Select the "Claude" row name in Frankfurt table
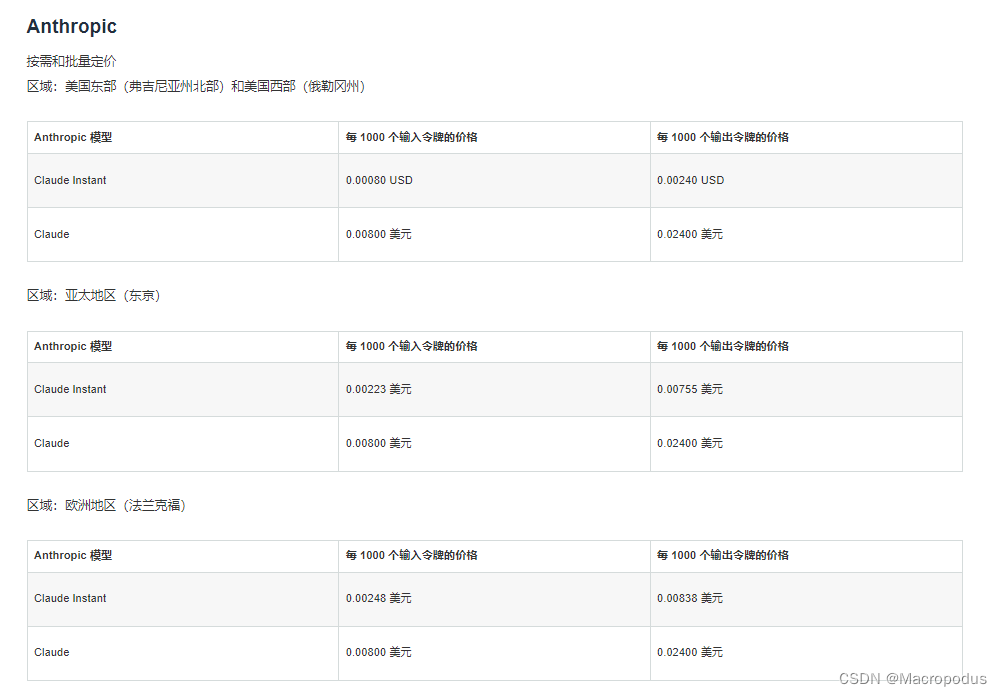This screenshot has width=1002, height=696. coord(52,653)
